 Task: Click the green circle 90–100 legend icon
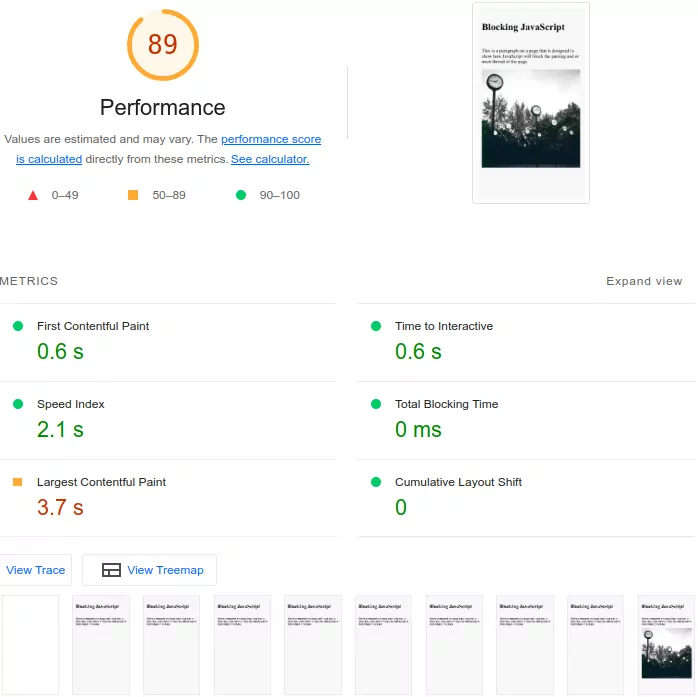(240, 195)
